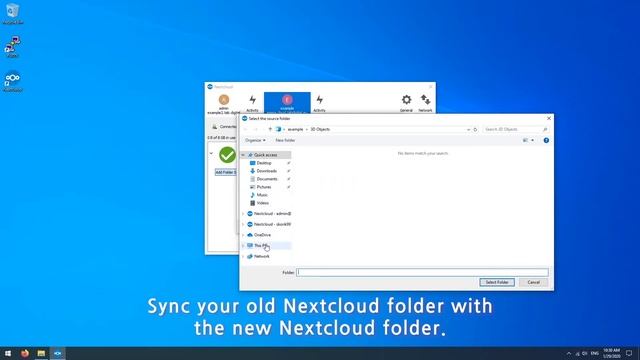Collapse the Quick access tree node
Image resolution: width=640 pixels, height=360 pixels.
point(243,155)
